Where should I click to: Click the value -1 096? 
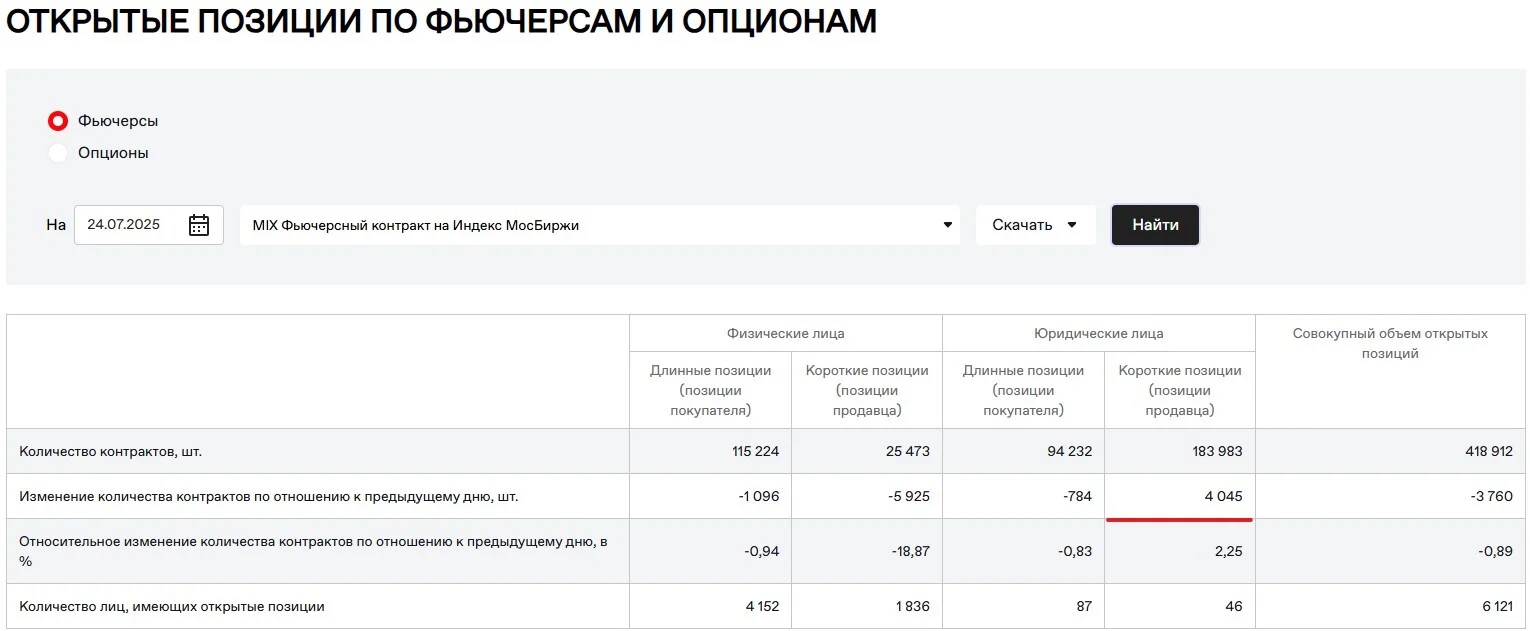pyautogui.click(x=757, y=496)
